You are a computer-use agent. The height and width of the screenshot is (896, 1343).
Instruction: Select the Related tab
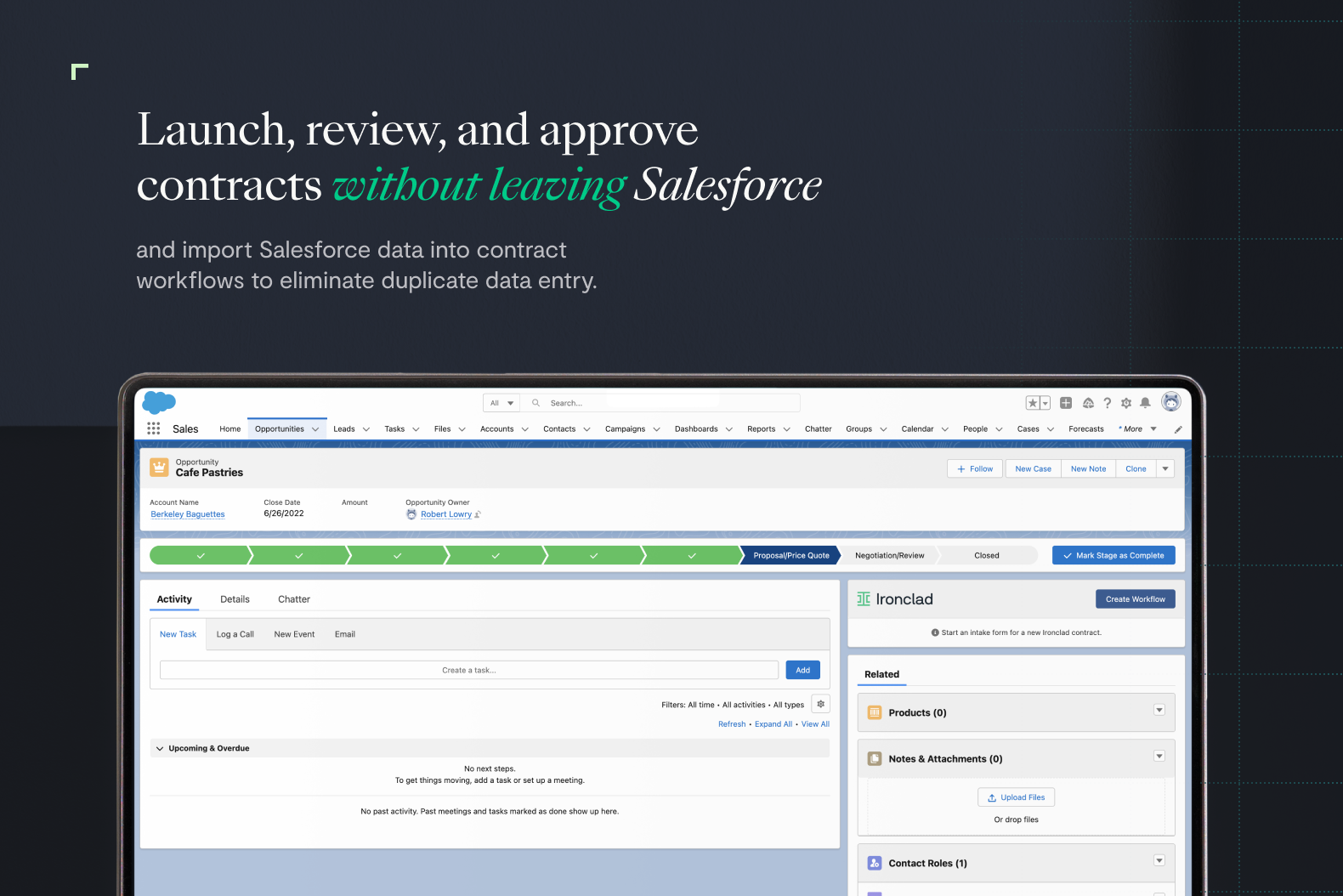881,674
